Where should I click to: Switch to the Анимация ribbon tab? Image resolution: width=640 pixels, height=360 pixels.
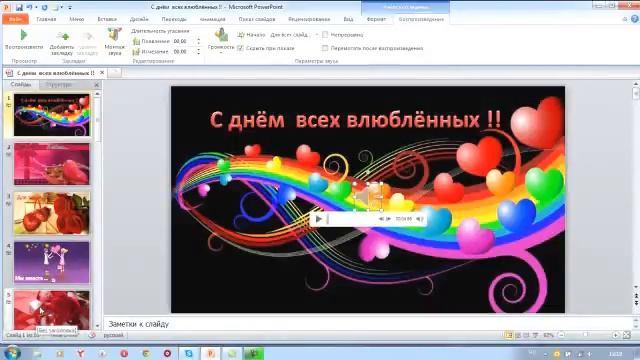[x=213, y=19]
